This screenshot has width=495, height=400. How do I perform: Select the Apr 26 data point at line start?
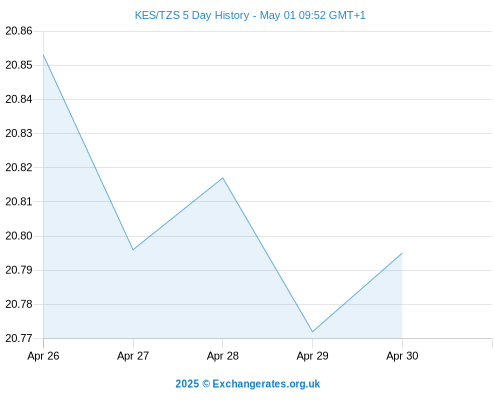pos(43,55)
